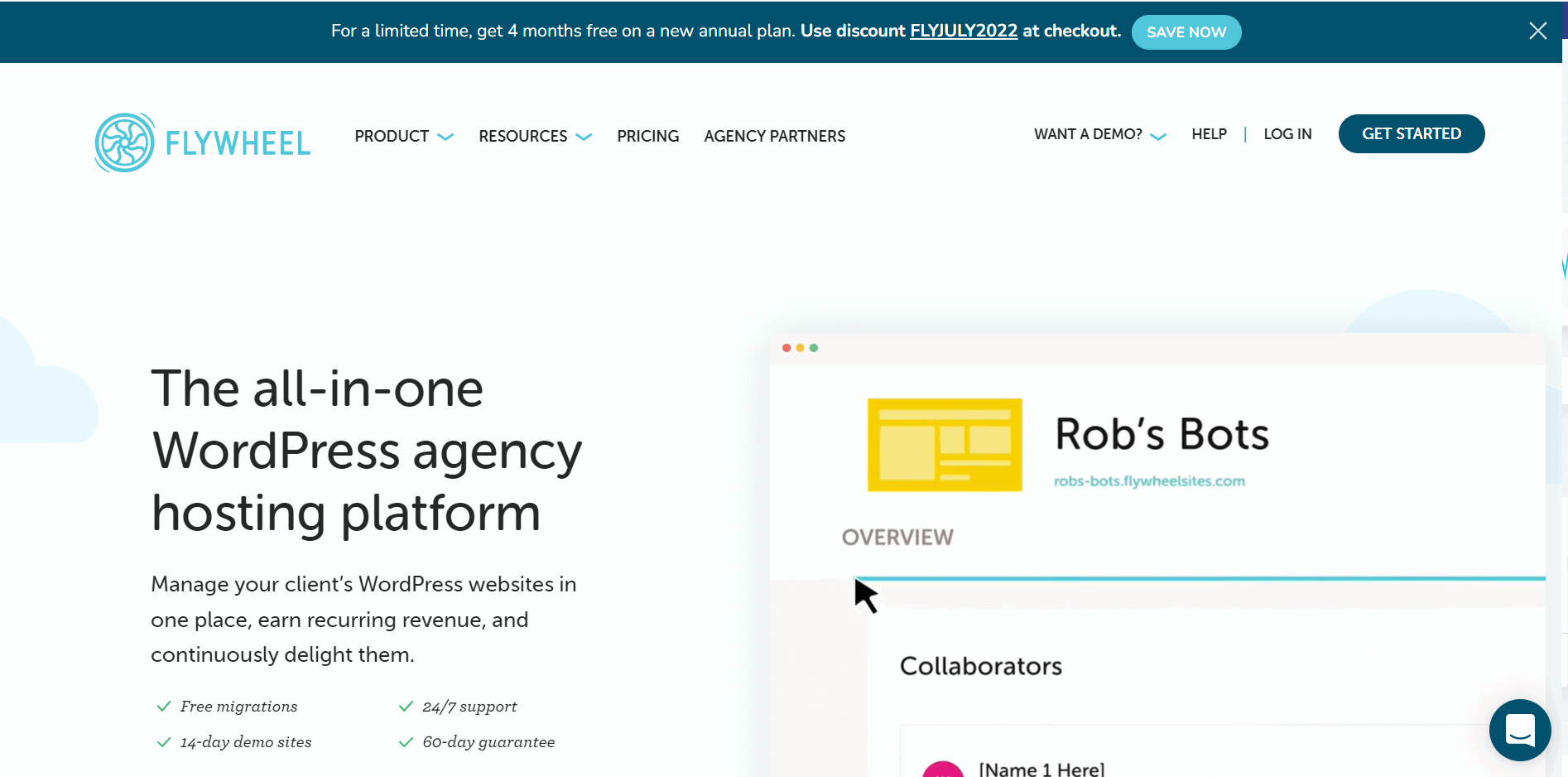Click the 24/7 support checkmark icon
Image resolution: width=1568 pixels, height=777 pixels.
click(406, 707)
